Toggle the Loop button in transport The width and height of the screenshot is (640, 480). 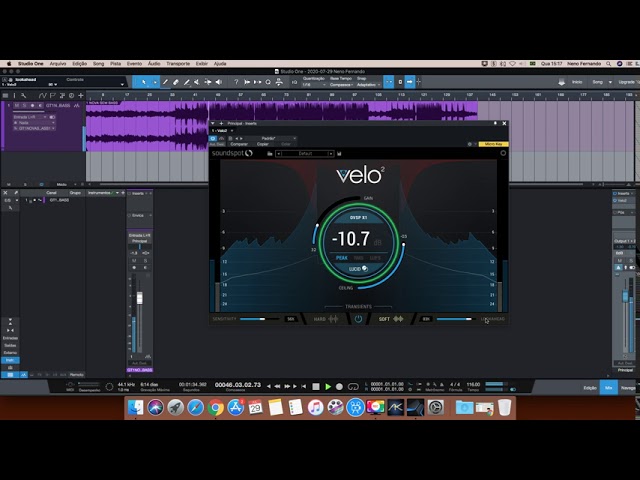click(x=353, y=386)
